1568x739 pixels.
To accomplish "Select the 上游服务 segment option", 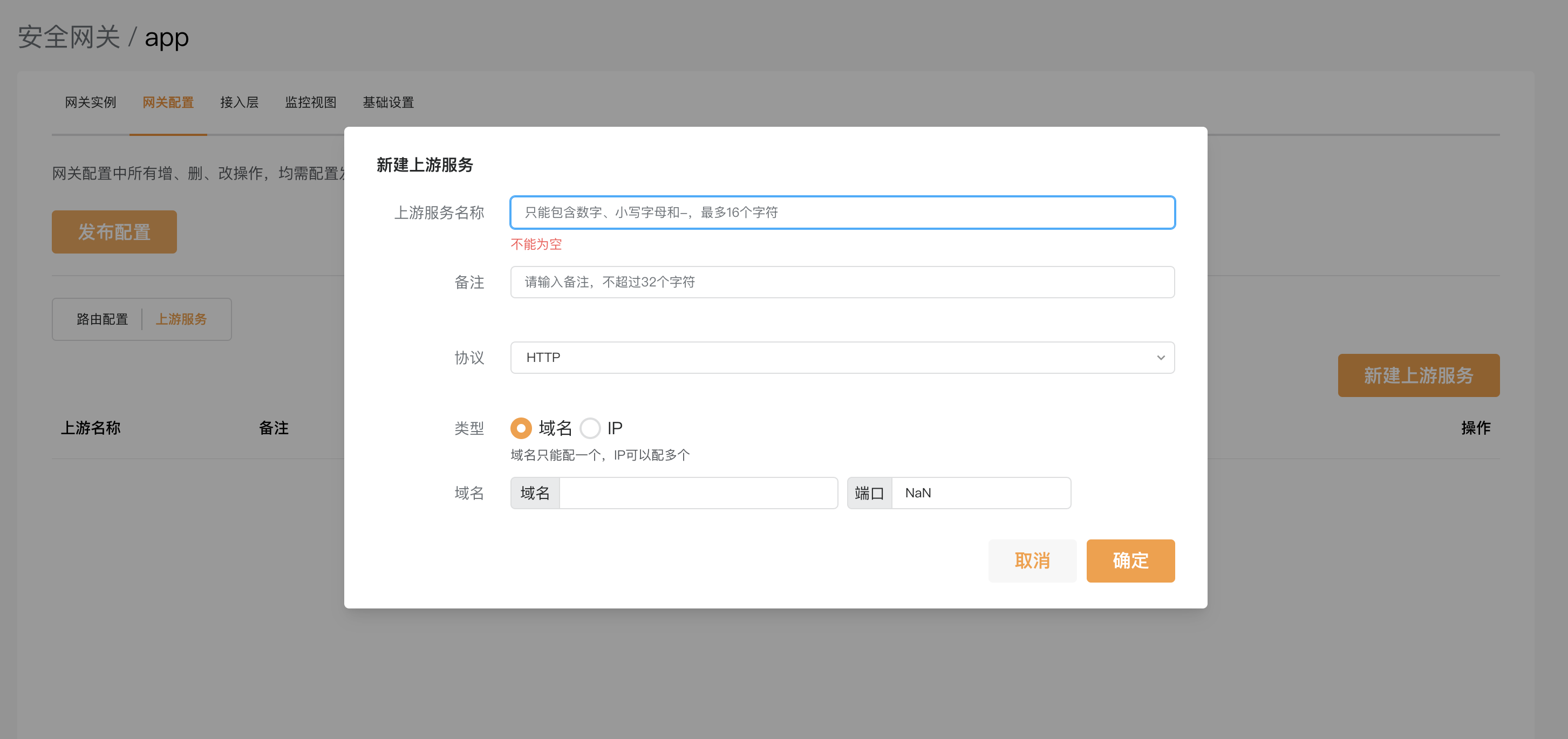I will [x=181, y=319].
